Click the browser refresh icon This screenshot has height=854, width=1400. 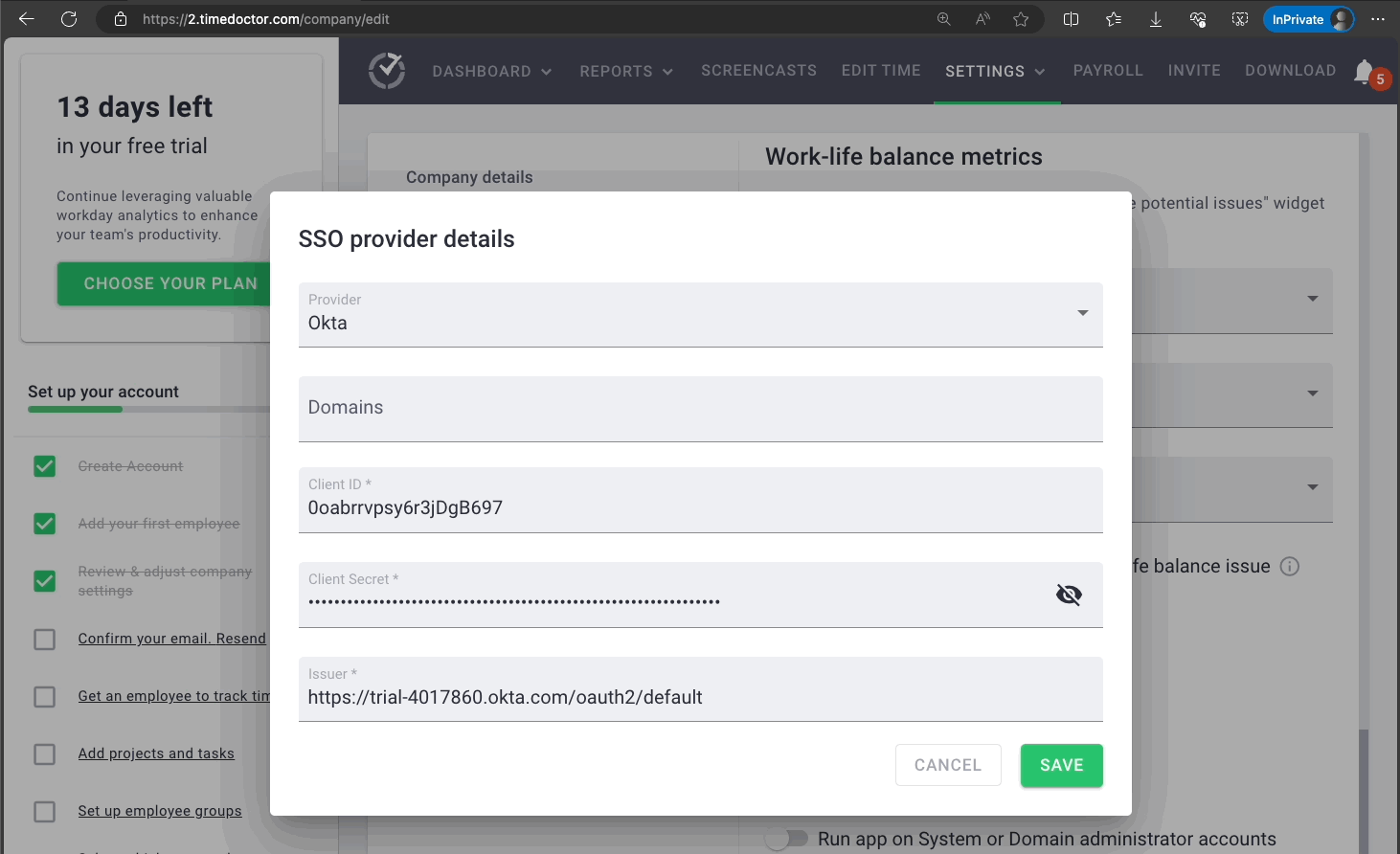[x=69, y=19]
